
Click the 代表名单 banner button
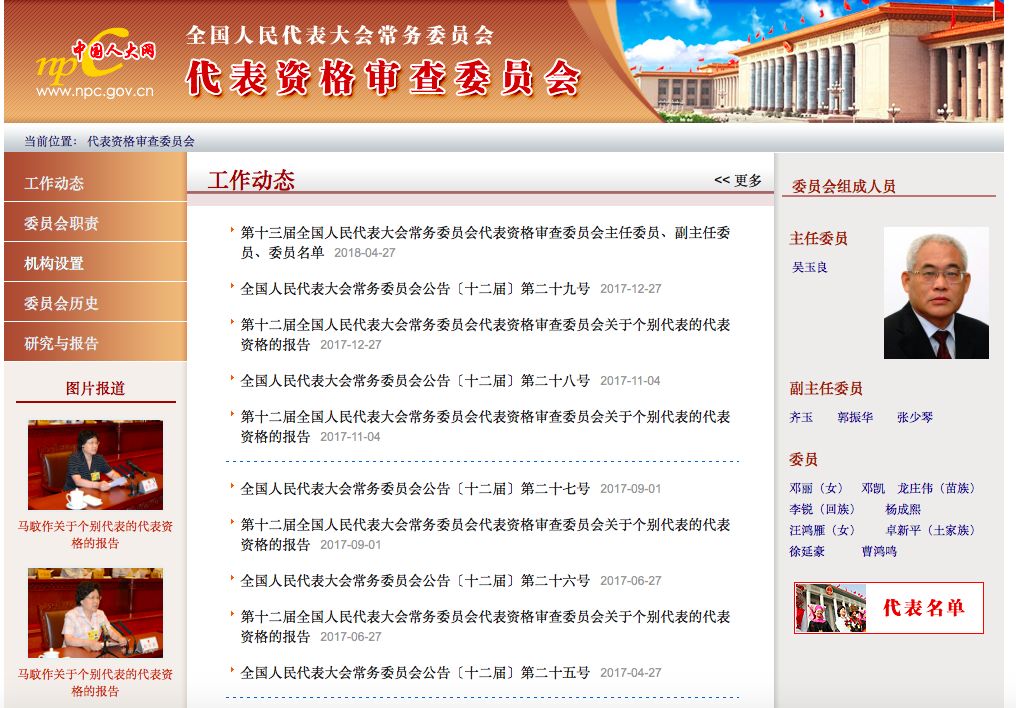[x=888, y=608]
